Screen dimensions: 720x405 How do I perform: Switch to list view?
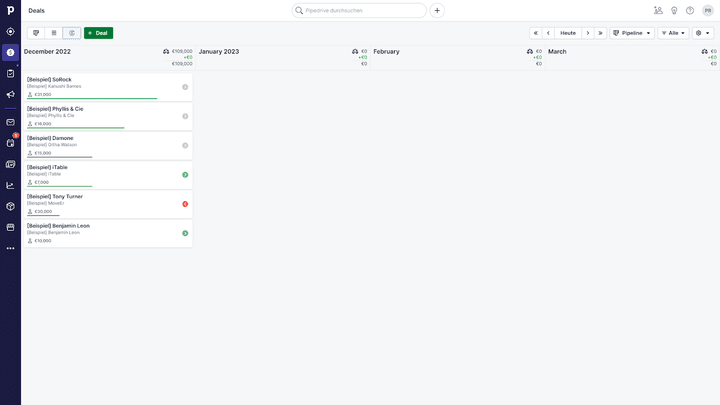[54, 33]
